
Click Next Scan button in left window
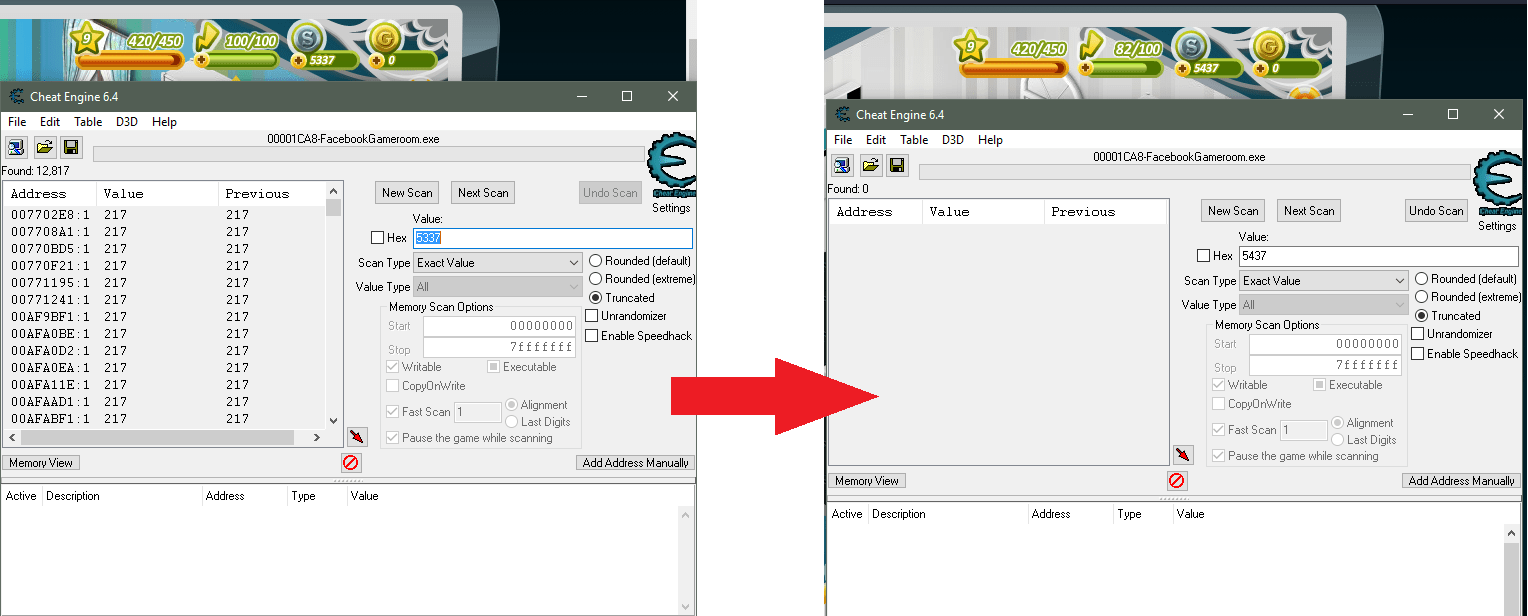click(x=483, y=193)
